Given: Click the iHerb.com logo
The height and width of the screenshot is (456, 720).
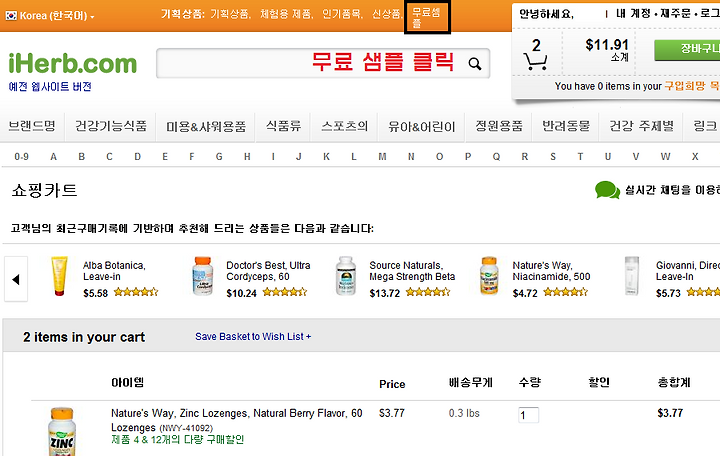Looking at the screenshot, I should 73,63.
